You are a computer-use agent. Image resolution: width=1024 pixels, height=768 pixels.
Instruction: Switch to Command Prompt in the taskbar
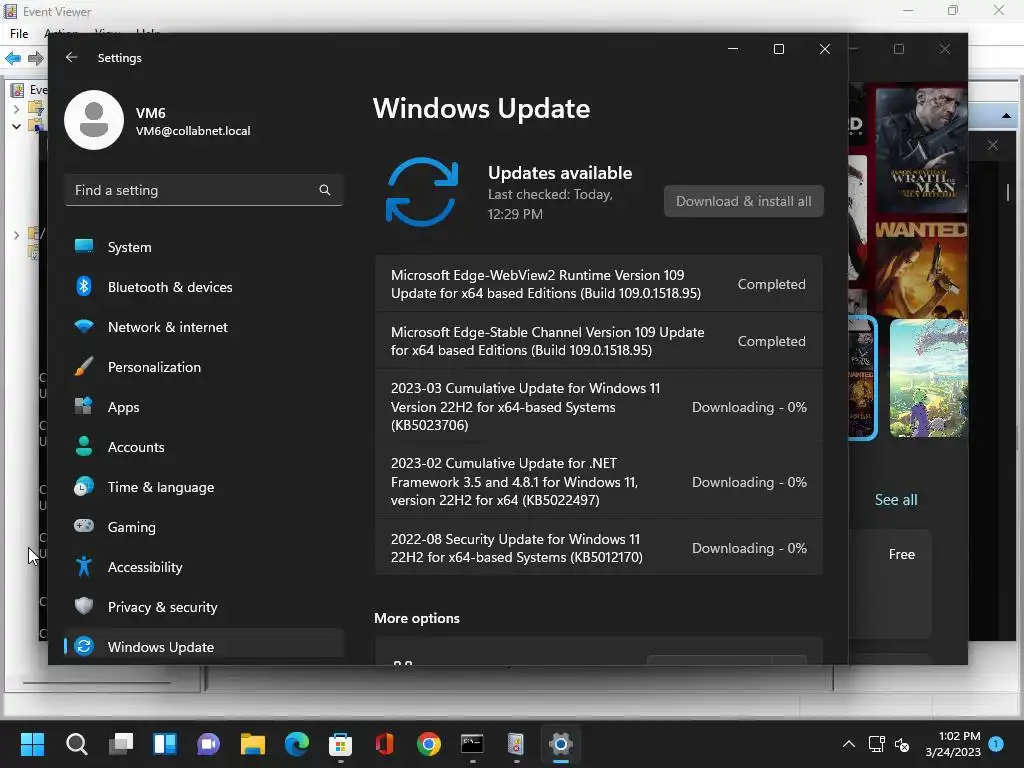472,744
